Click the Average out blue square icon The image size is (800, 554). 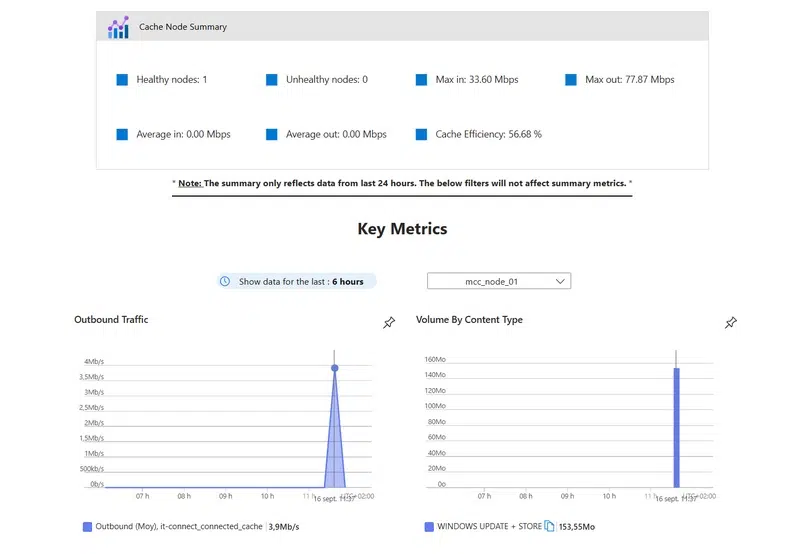272,134
